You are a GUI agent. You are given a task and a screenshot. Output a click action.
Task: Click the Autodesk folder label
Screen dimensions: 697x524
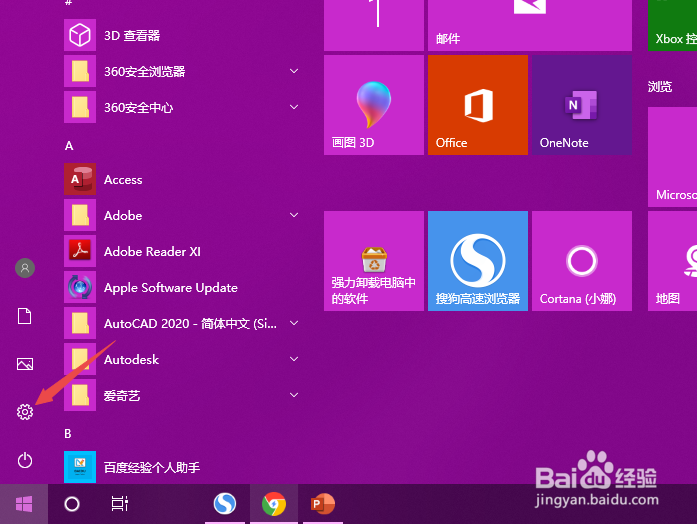pyautogui.click(x=132, y=360)
